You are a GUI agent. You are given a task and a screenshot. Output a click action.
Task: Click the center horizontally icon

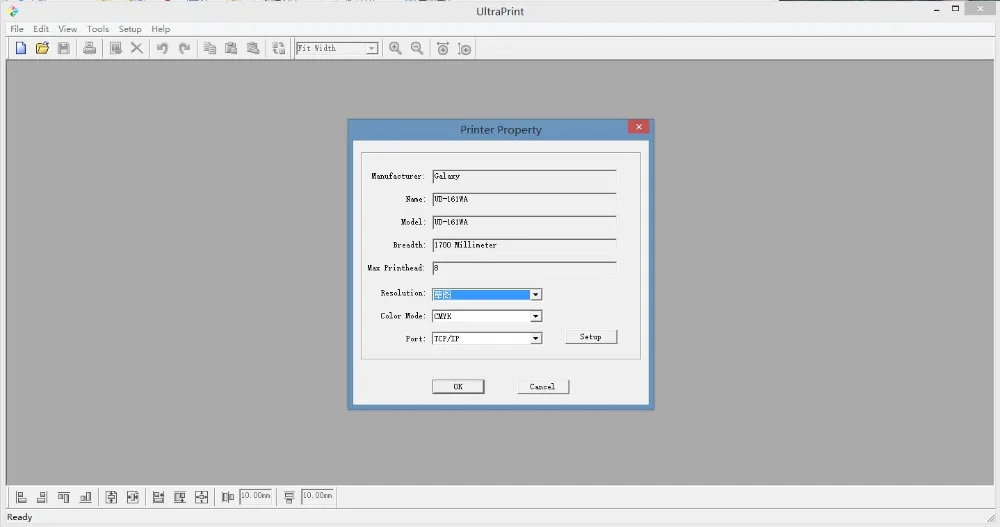133,497
